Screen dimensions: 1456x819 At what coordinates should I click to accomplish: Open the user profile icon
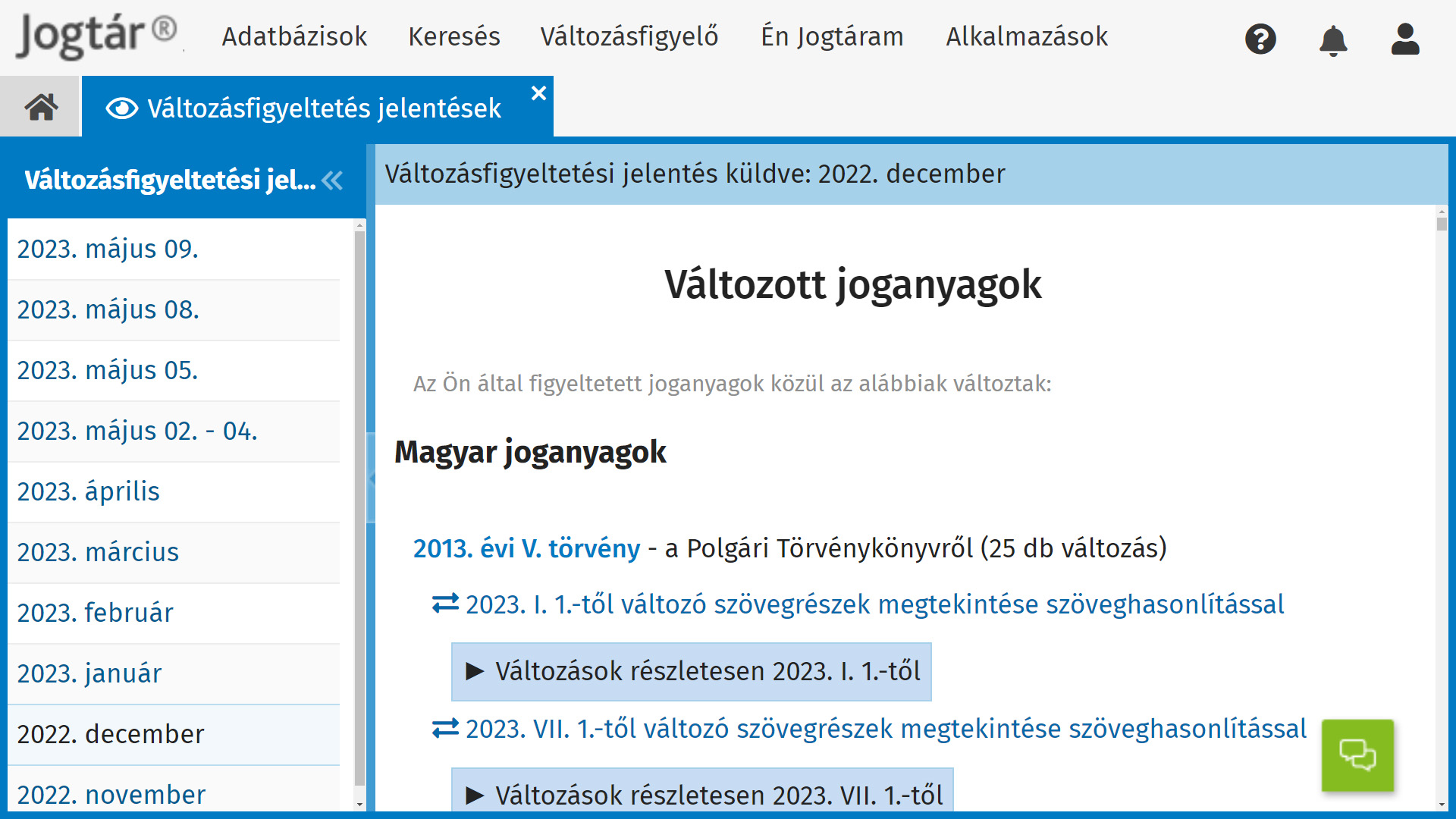pyautogui.click(x=1404, y=39)
